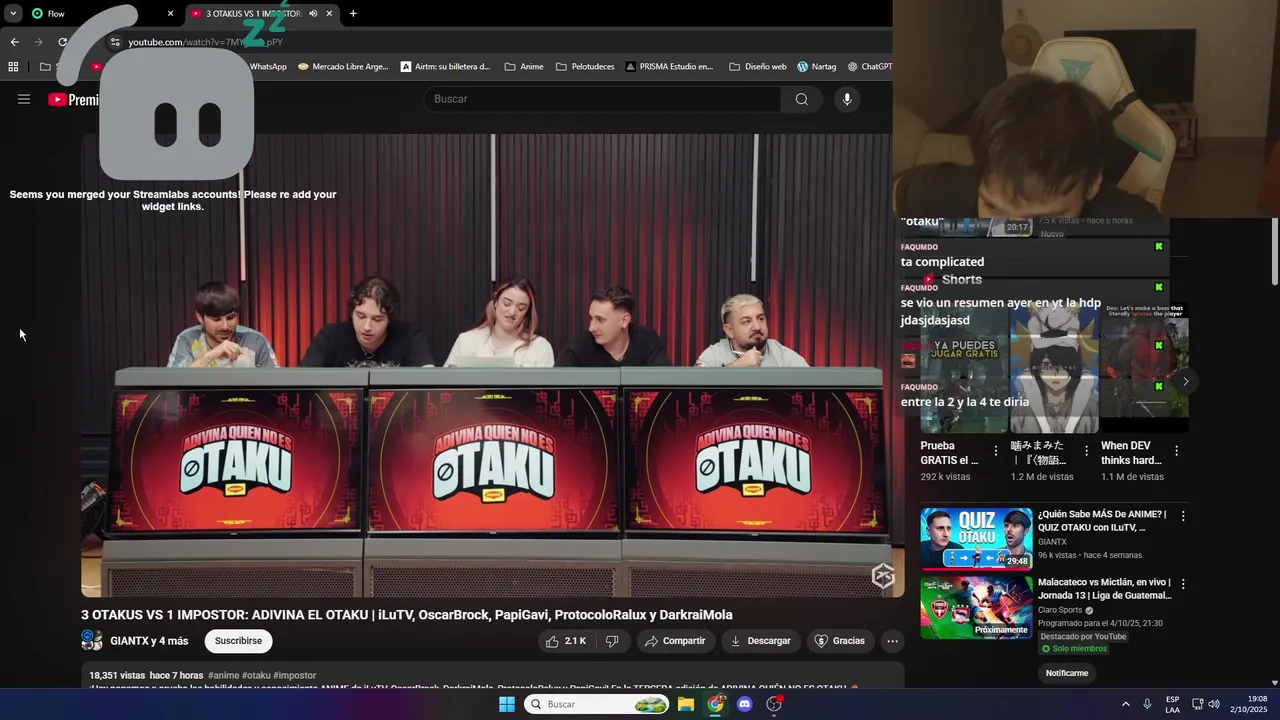Click the YouTube search magnifier button

[801, 99]
